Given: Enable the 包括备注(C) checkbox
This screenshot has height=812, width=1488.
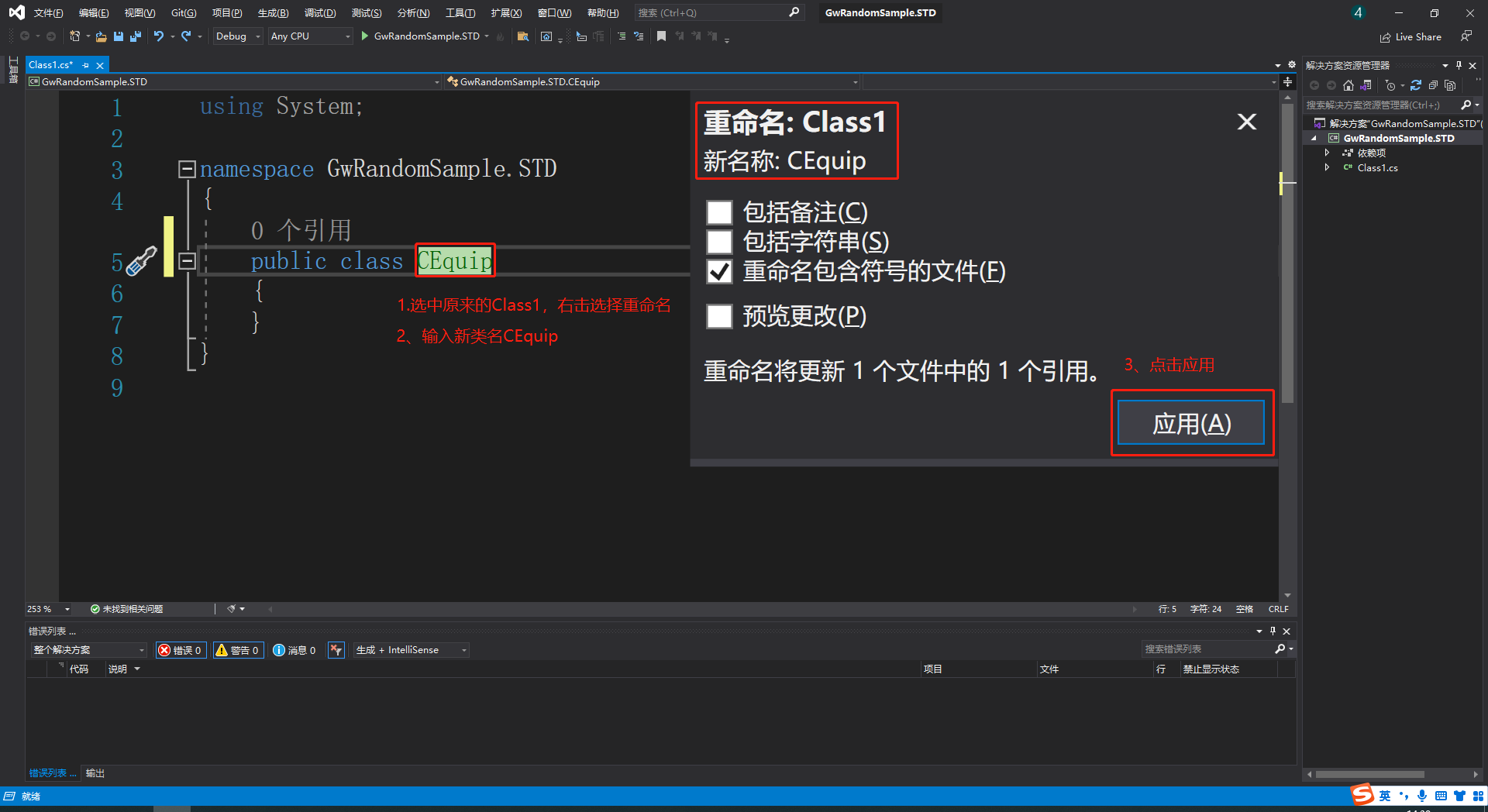Looking at the screenshot, I should click(719, 212).
